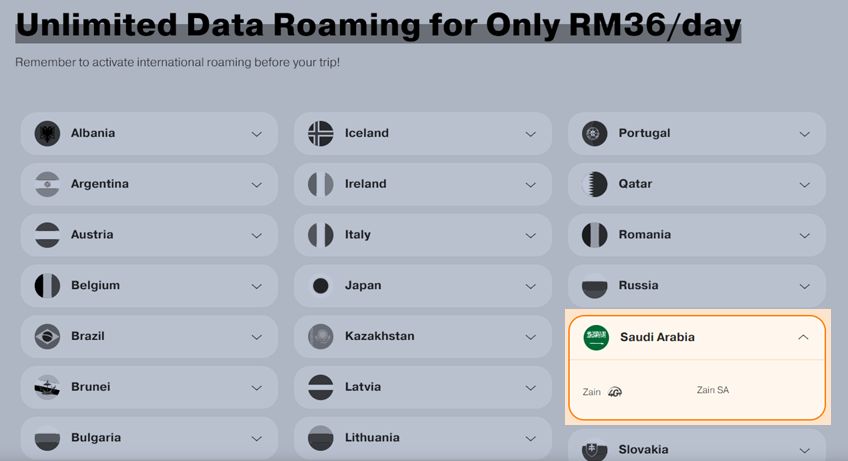Open the Romania country entry
The image size is (848, 461).
point(697,235)
